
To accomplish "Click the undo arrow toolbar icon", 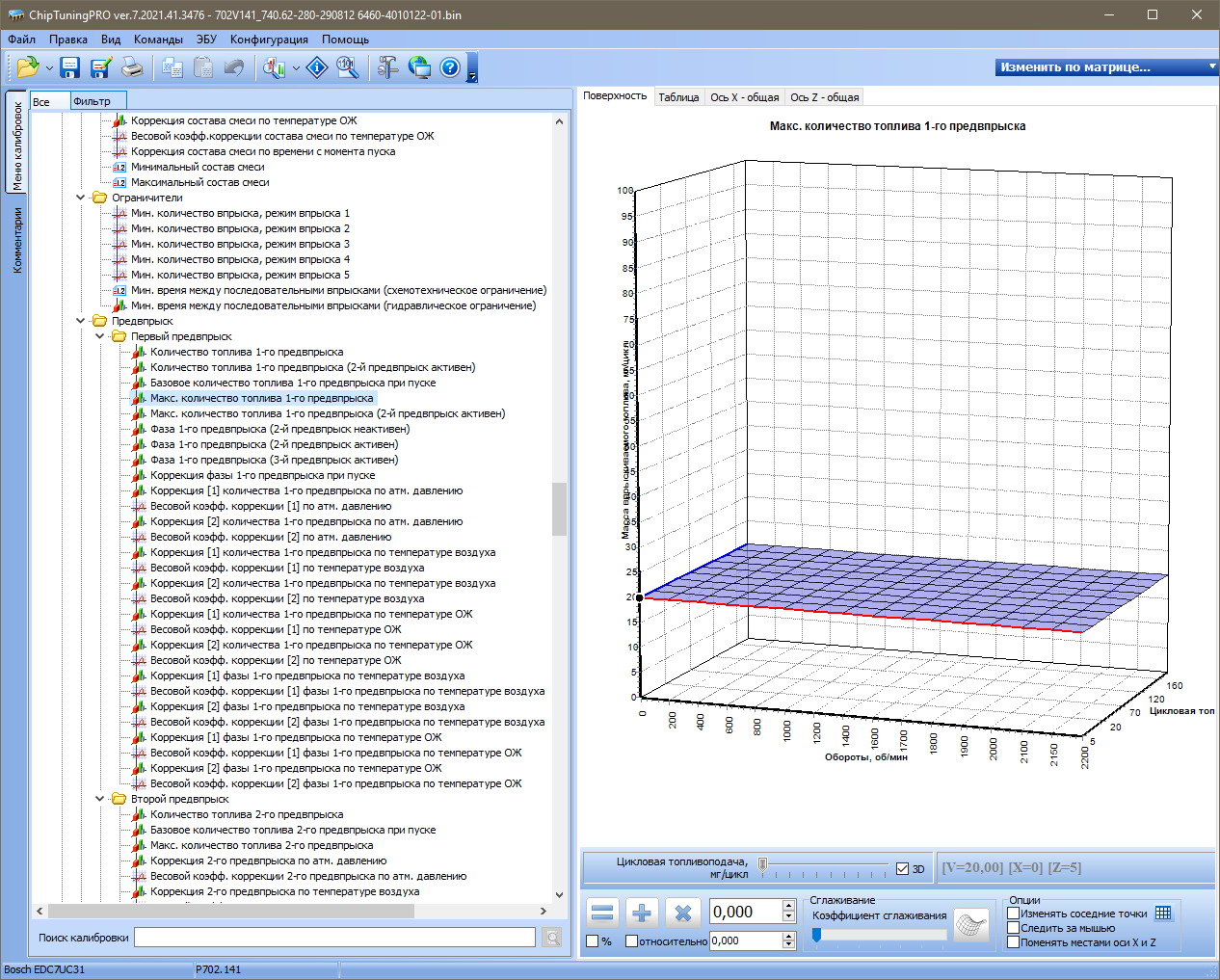I will (233, 67).
